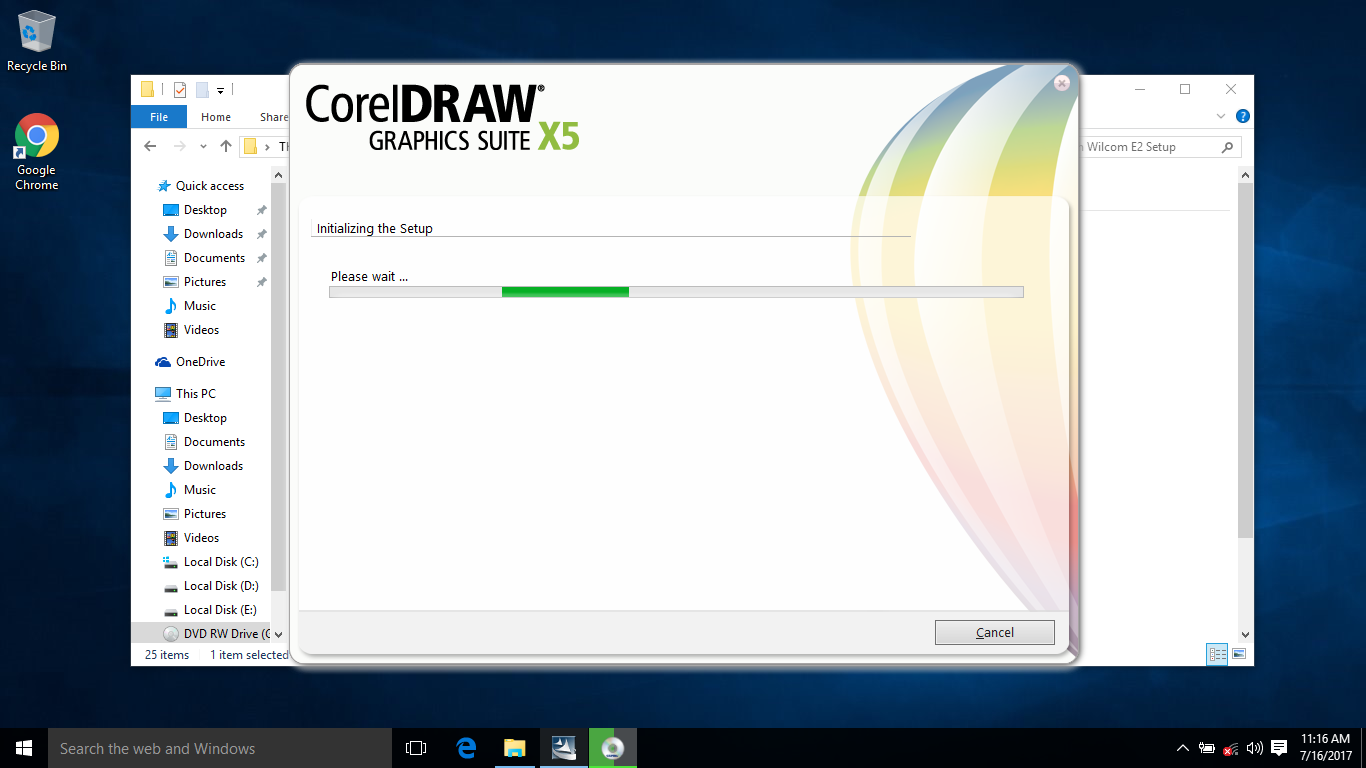Open Explorer help button

click(1242, 117)
